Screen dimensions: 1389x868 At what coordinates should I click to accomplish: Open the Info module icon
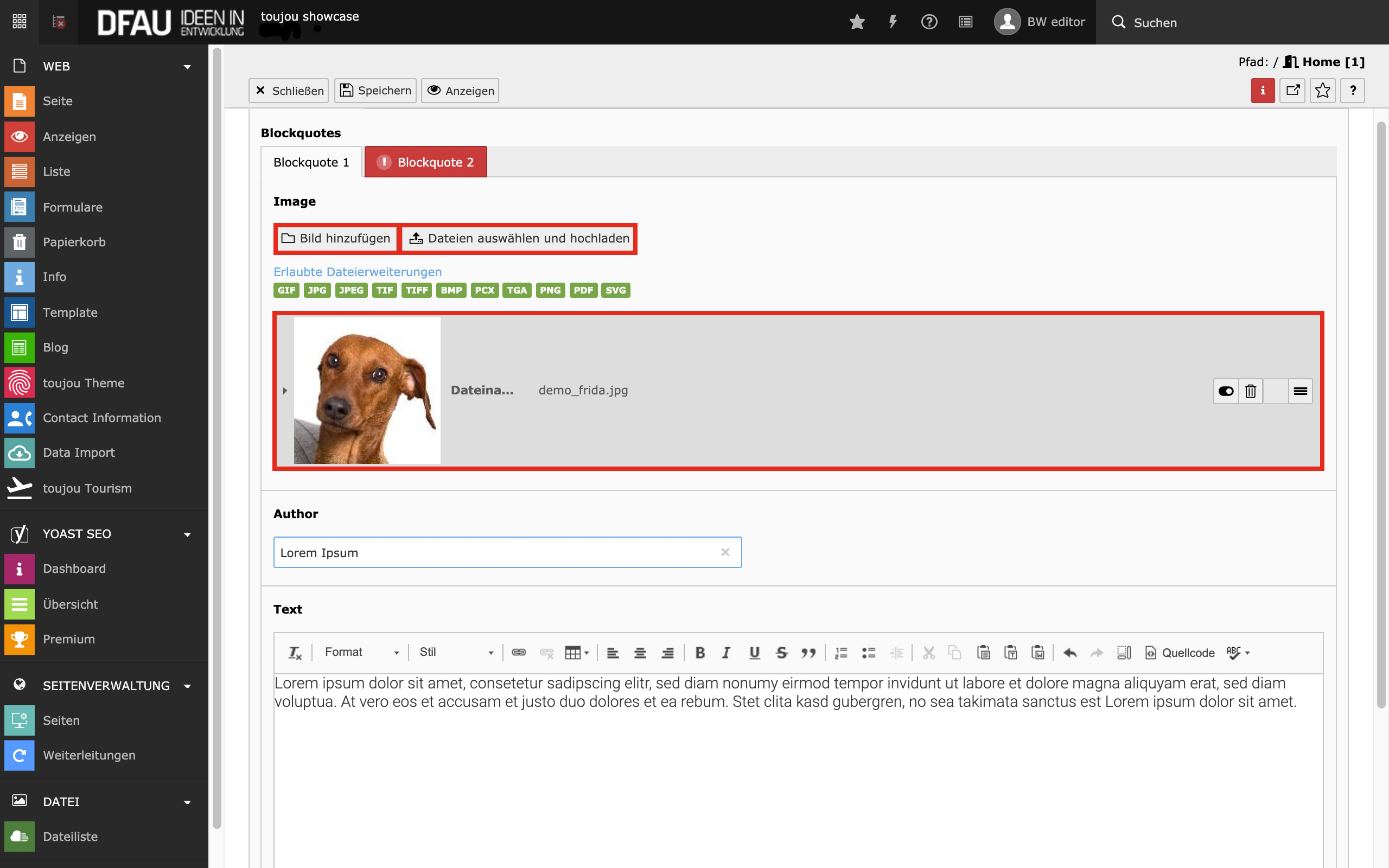click(x=20, y=277)
